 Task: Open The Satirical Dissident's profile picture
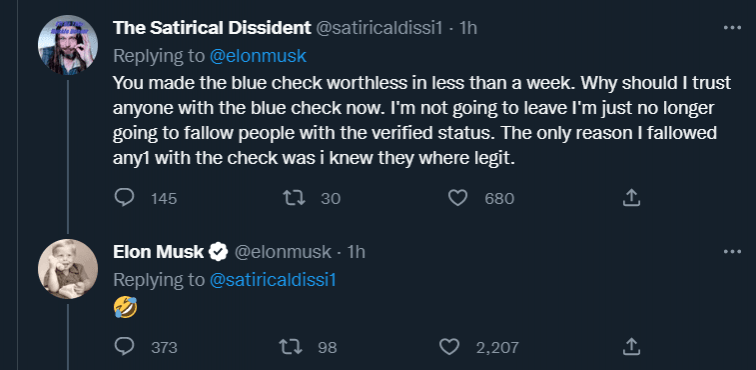tap(68, 45)
